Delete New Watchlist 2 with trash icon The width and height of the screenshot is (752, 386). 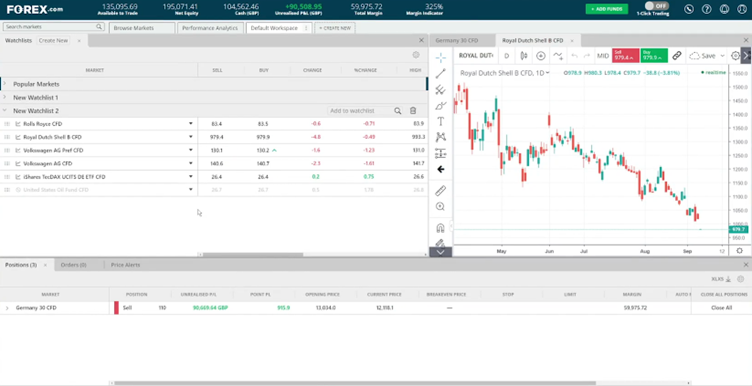(x=413, y=111)
